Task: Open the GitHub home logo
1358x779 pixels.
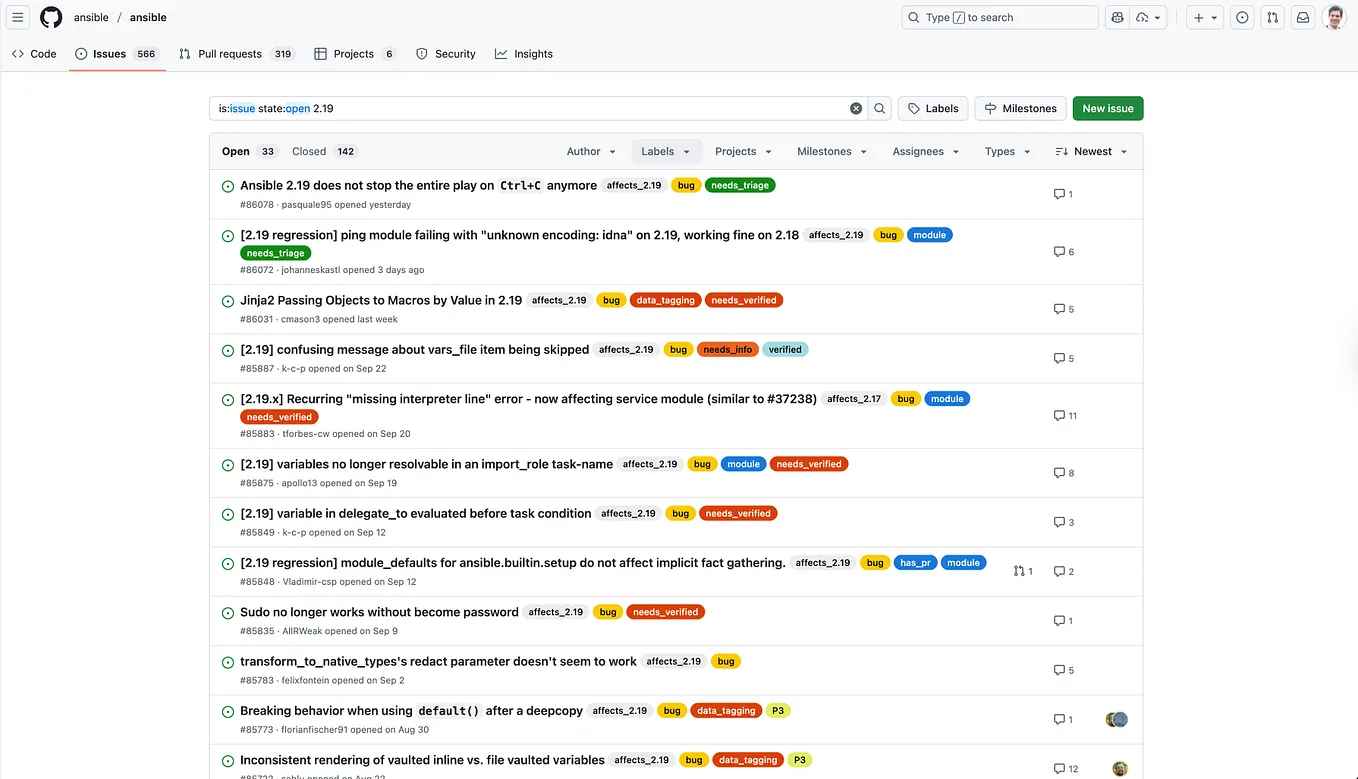Action: coord(50,17)
